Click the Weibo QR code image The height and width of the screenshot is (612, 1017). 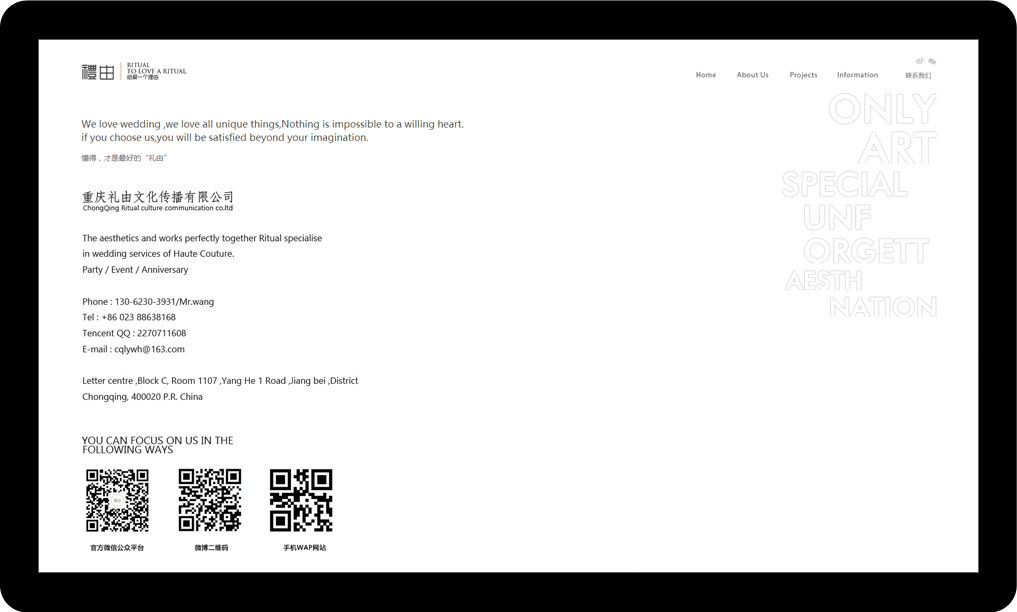210,500
